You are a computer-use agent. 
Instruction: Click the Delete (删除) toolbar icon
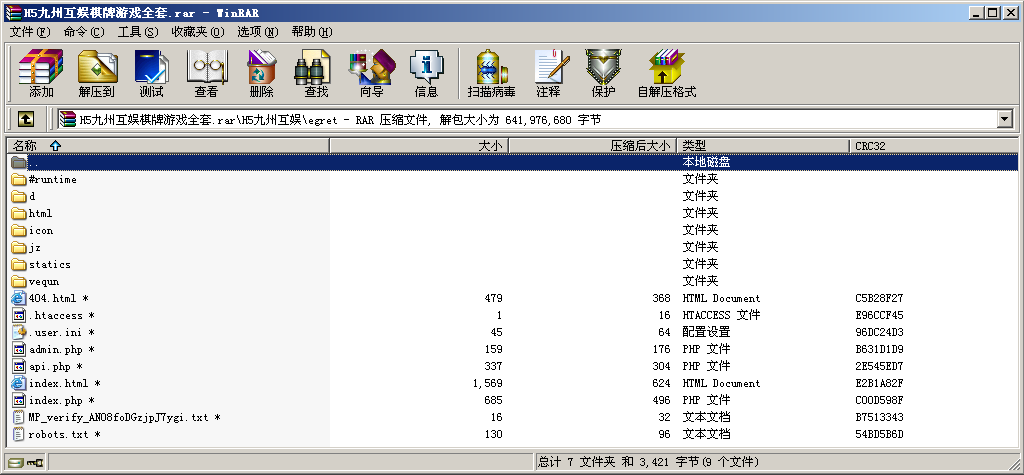[x=261, y=73]
